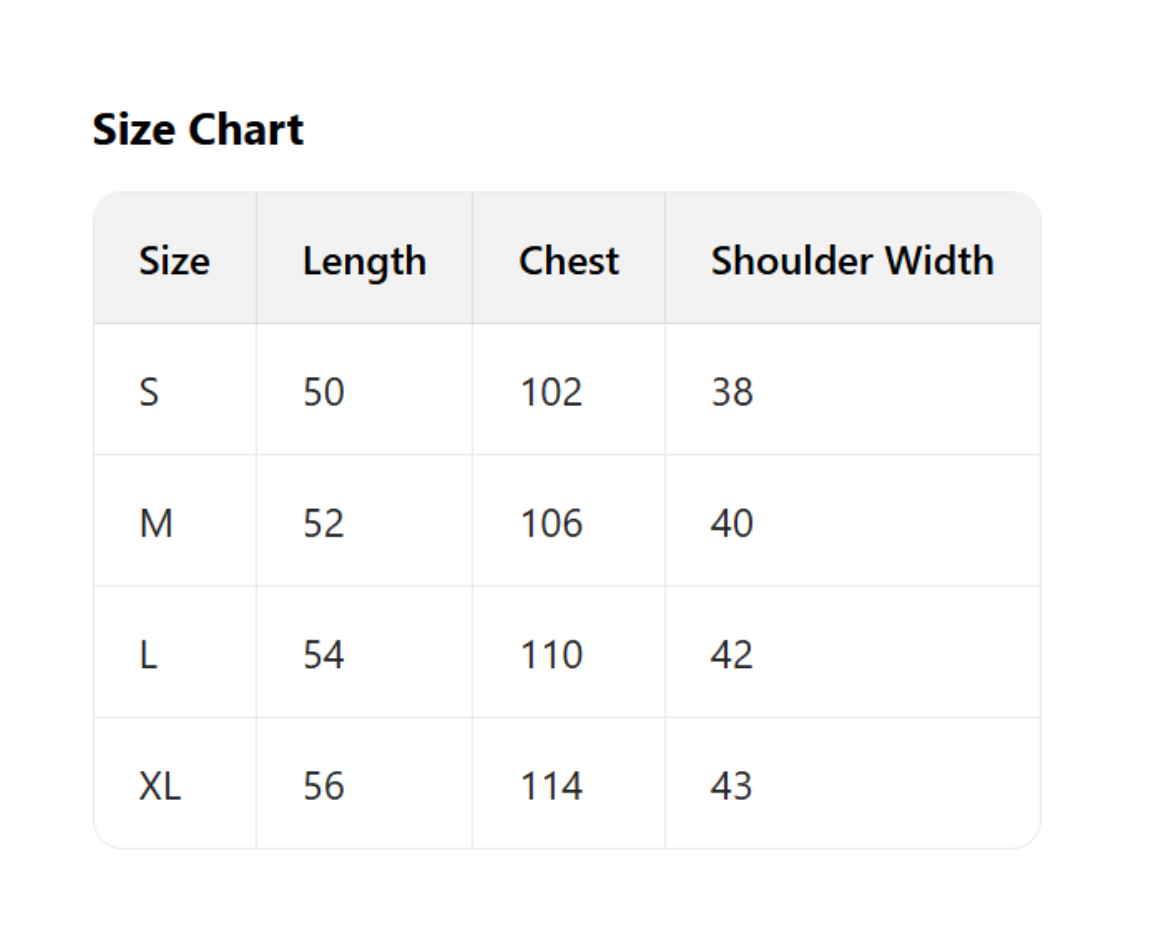Select the Shoulder Width column header
1155x935 pixels.
852,261
